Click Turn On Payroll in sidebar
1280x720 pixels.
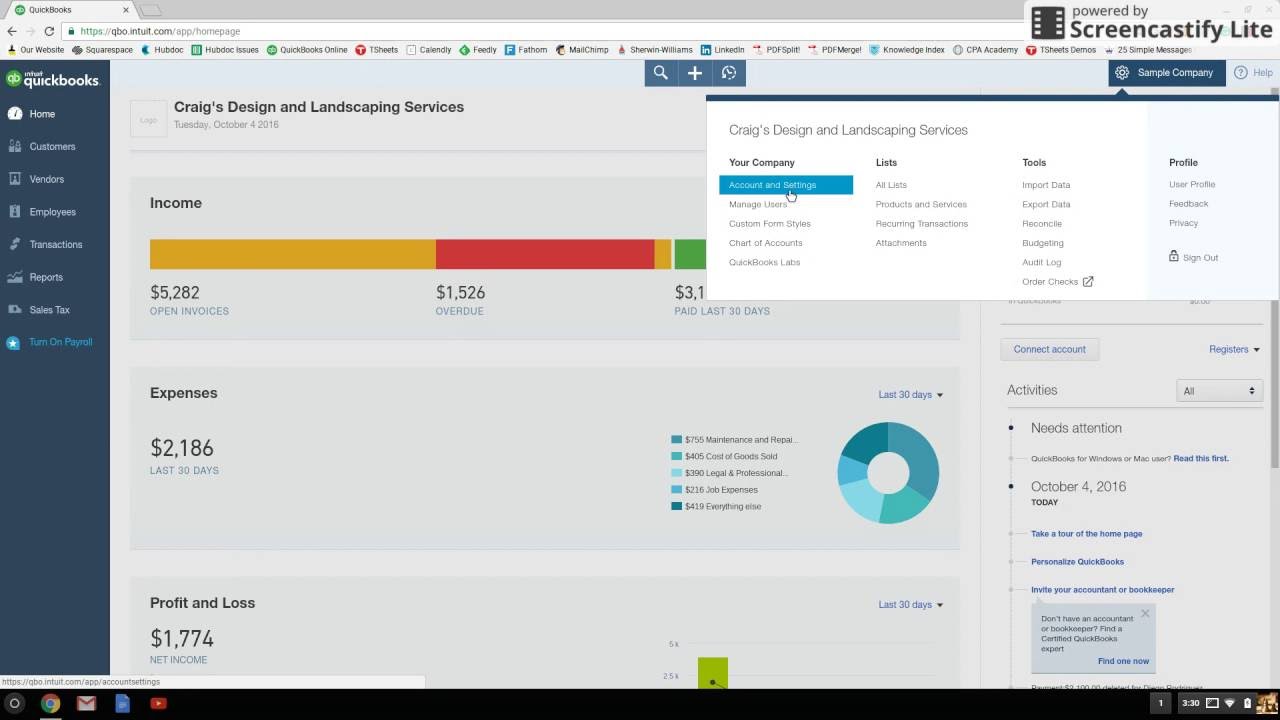click(x=60, y=342)
